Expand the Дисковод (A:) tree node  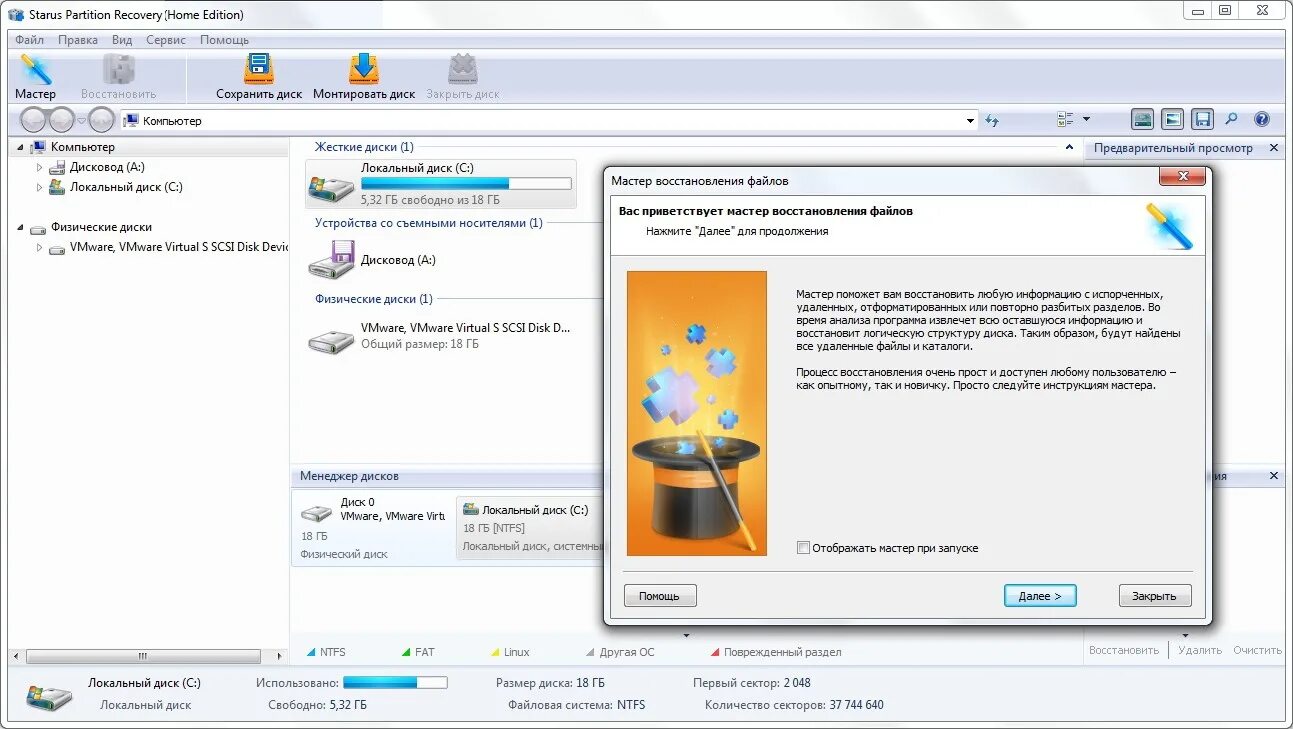coord(40,167)
